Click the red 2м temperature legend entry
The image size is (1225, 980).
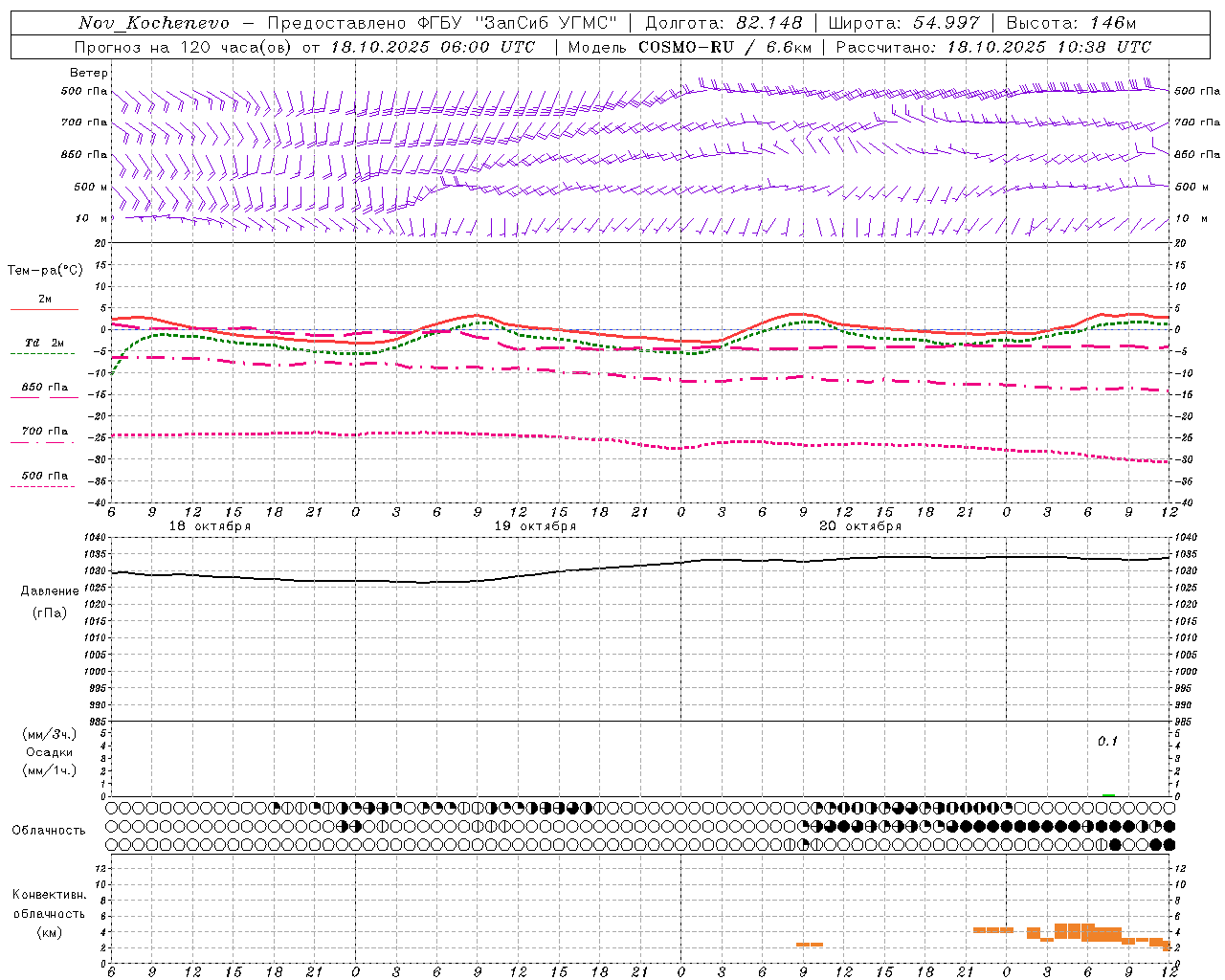click(44, 303)
